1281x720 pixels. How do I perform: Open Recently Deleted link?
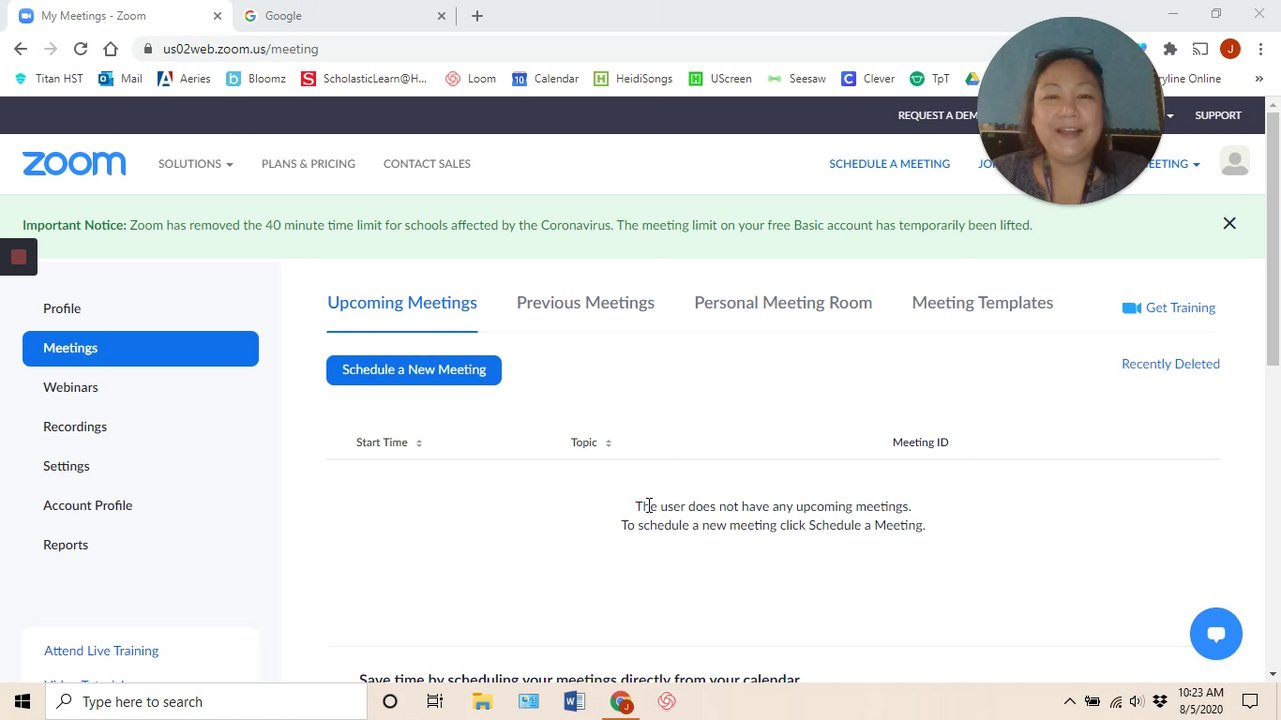coord(1170,364)
